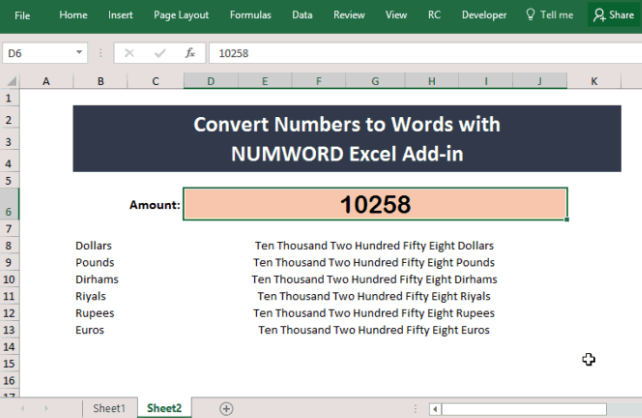Select row 1 header
This screenshot has height=418, width=642.
pyautogui.click(x=9, y=98)
